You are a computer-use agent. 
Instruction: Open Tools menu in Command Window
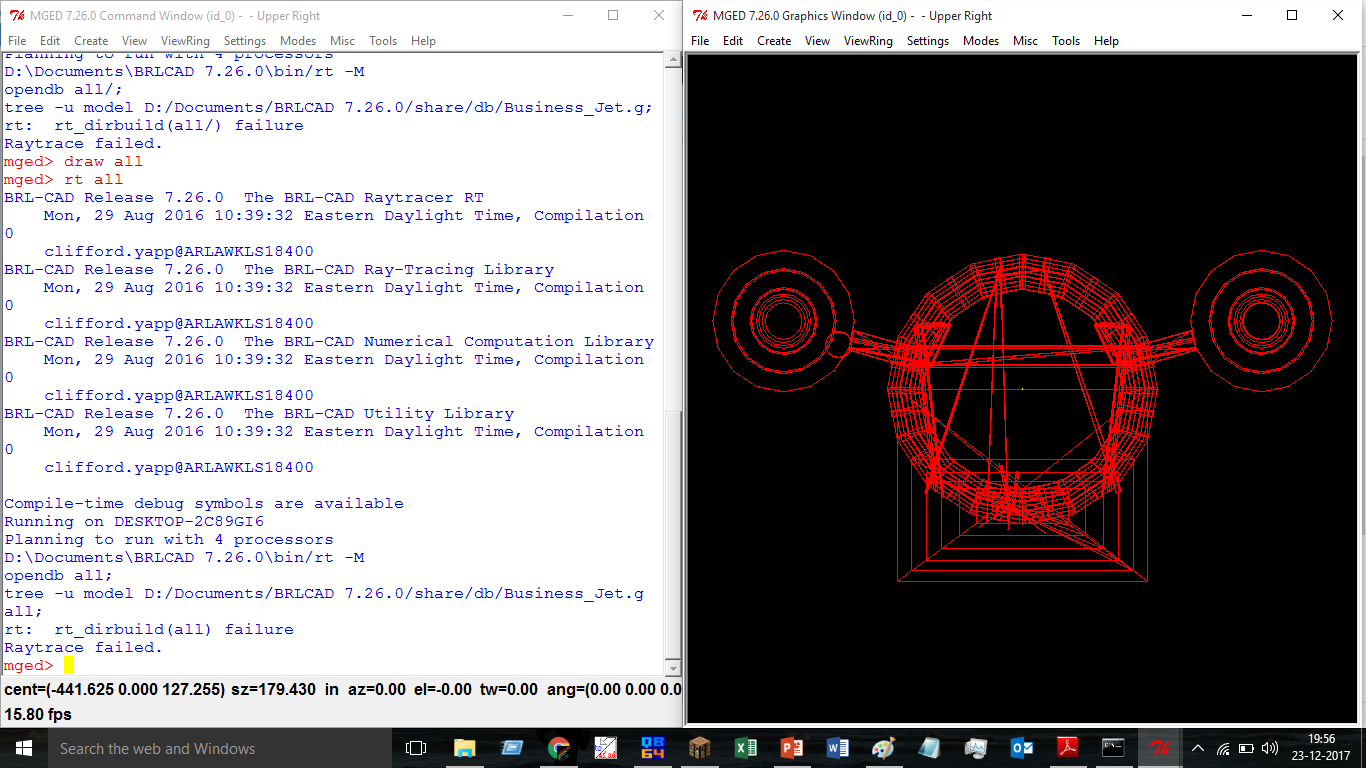coord(383,41)
